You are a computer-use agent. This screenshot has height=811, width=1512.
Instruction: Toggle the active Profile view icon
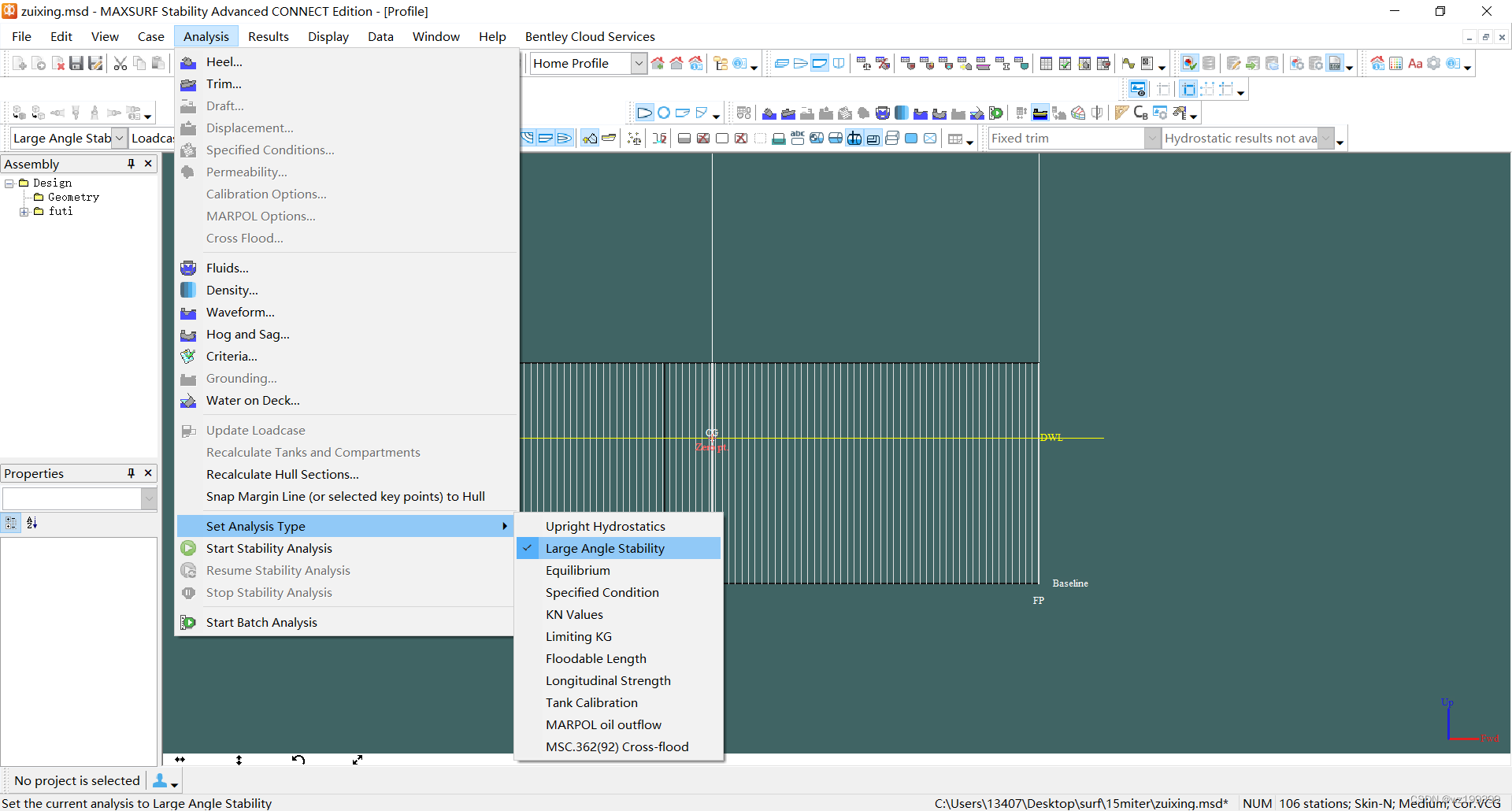click(820, 64)
